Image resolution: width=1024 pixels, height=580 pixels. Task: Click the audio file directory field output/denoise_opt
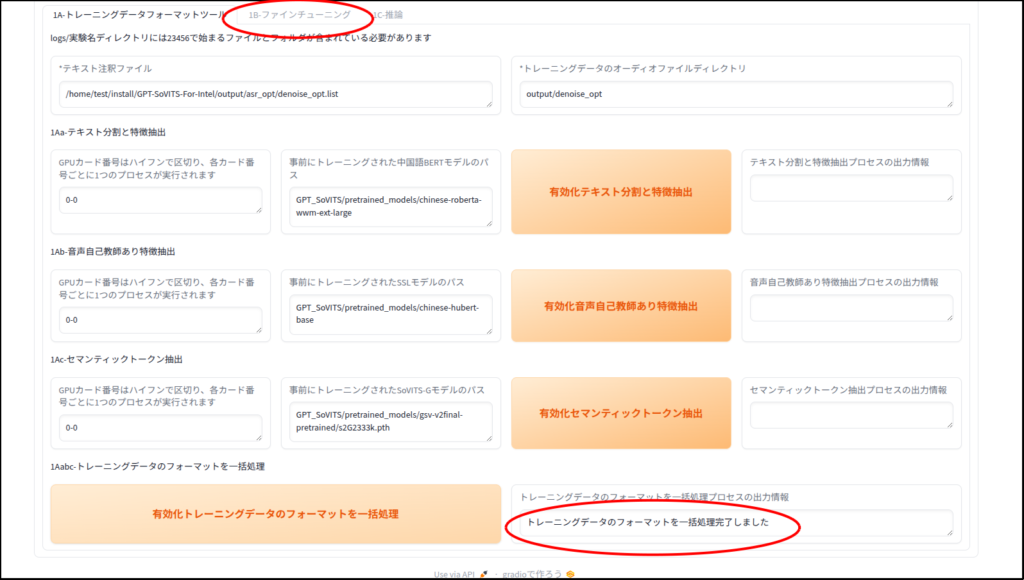pyautogui.click(x=735, y=94)
